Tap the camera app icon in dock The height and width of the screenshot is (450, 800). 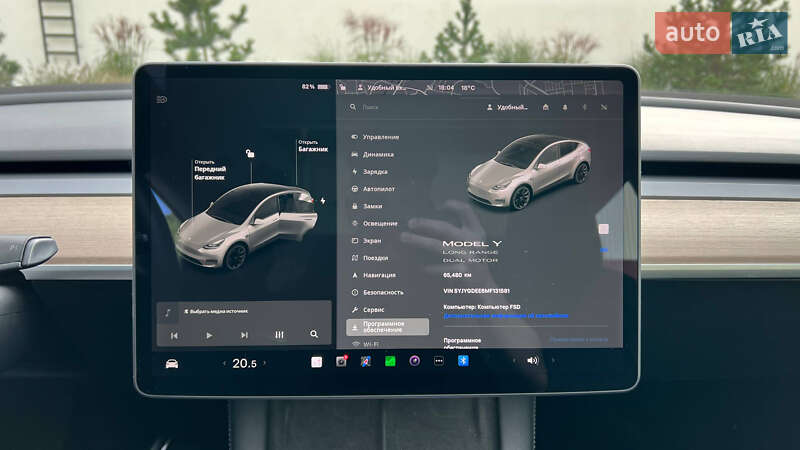(x=341, y=361)
